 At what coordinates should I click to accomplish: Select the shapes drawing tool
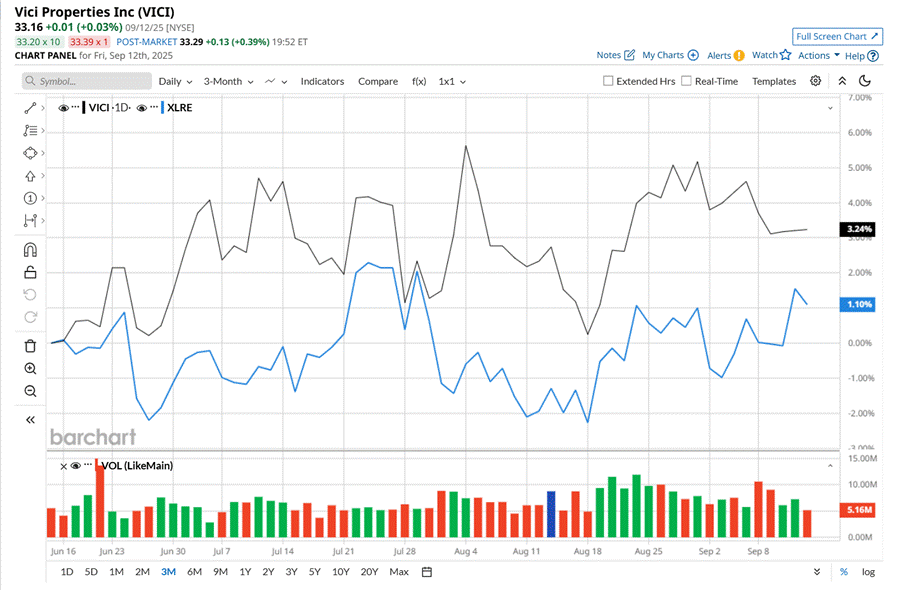tap(30, 153)
